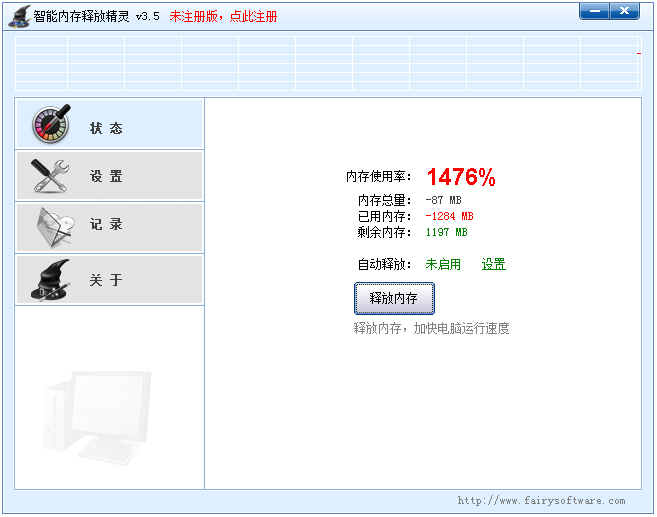Click the 1476% memory usage value

point(461,177)
